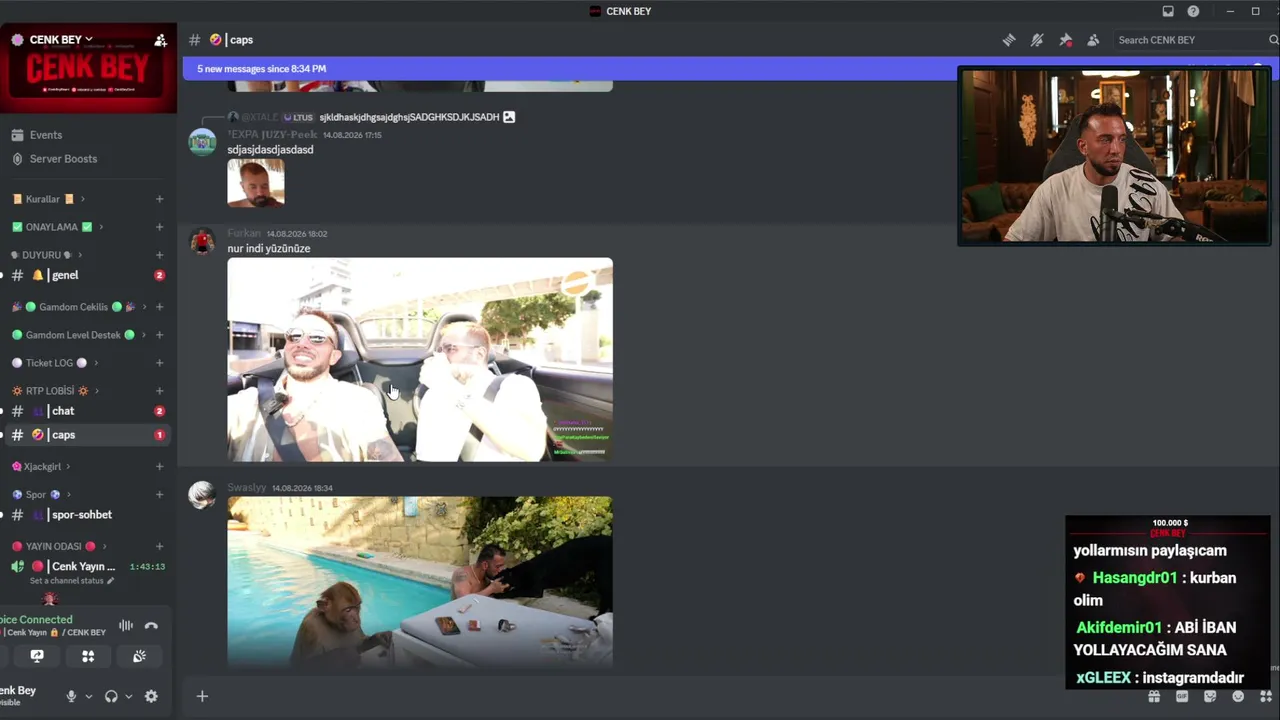Click the Share Your Screen button
The image size is (1280, 720).
tap(37, 656)
